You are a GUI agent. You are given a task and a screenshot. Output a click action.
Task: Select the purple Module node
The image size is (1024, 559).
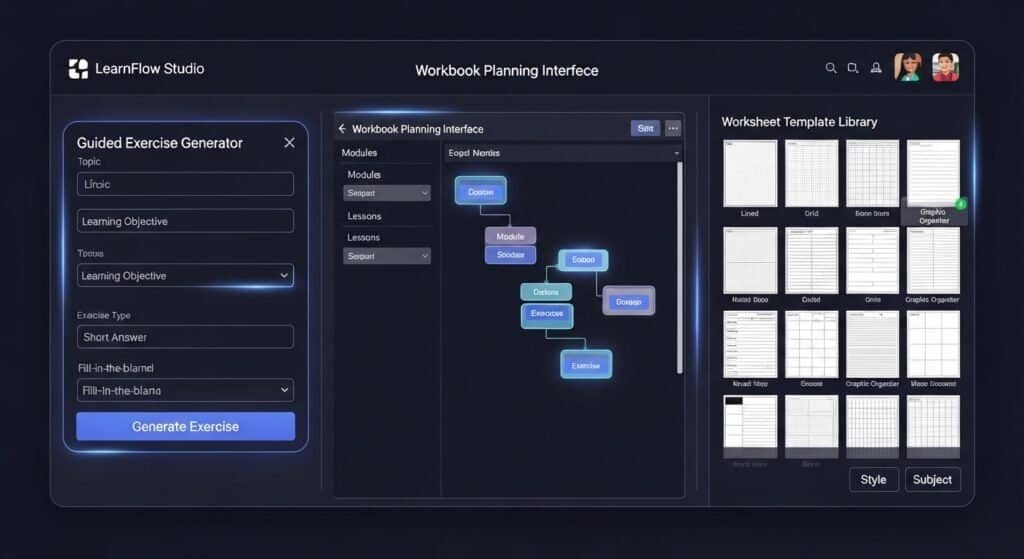pos(511,236)
